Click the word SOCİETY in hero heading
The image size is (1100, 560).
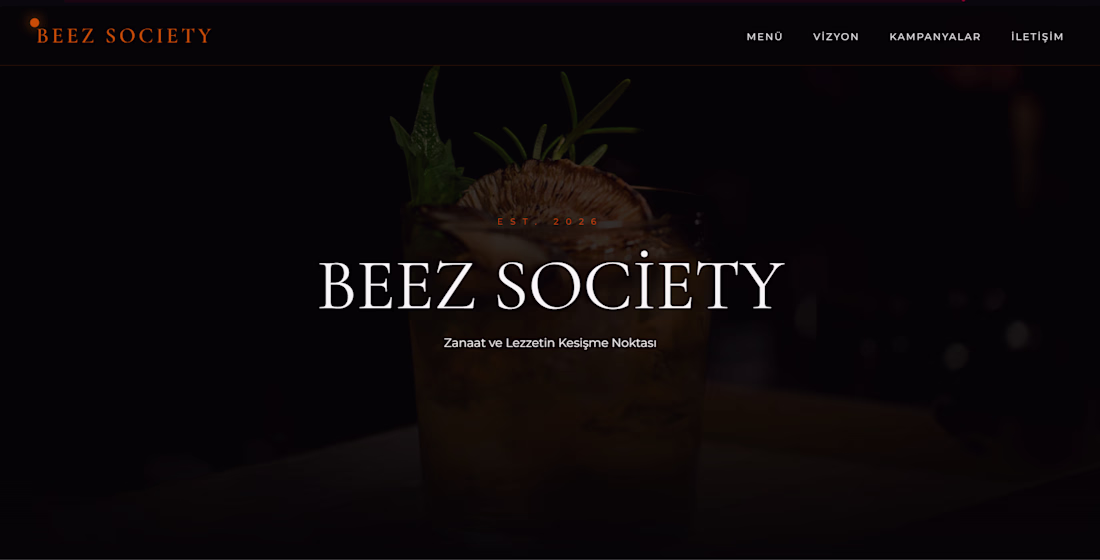click(640, 281)
